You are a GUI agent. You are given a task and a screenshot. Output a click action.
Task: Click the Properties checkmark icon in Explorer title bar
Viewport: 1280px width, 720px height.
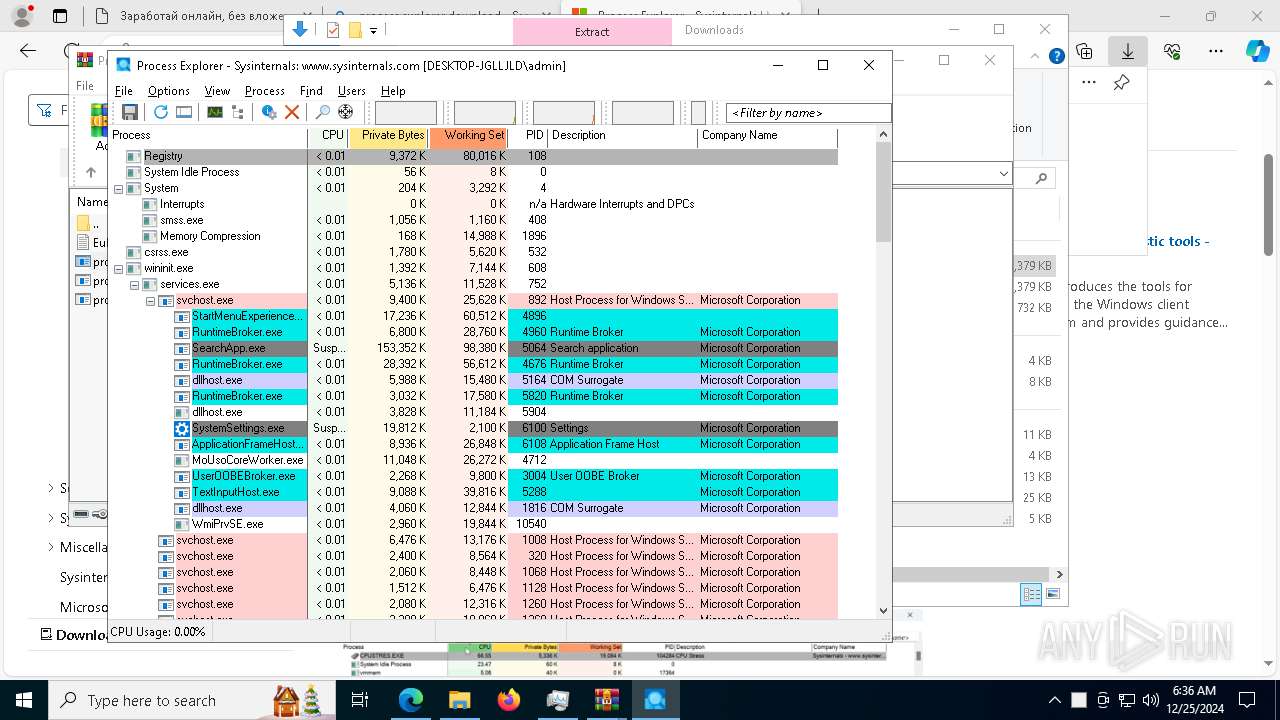coord(333,30)
